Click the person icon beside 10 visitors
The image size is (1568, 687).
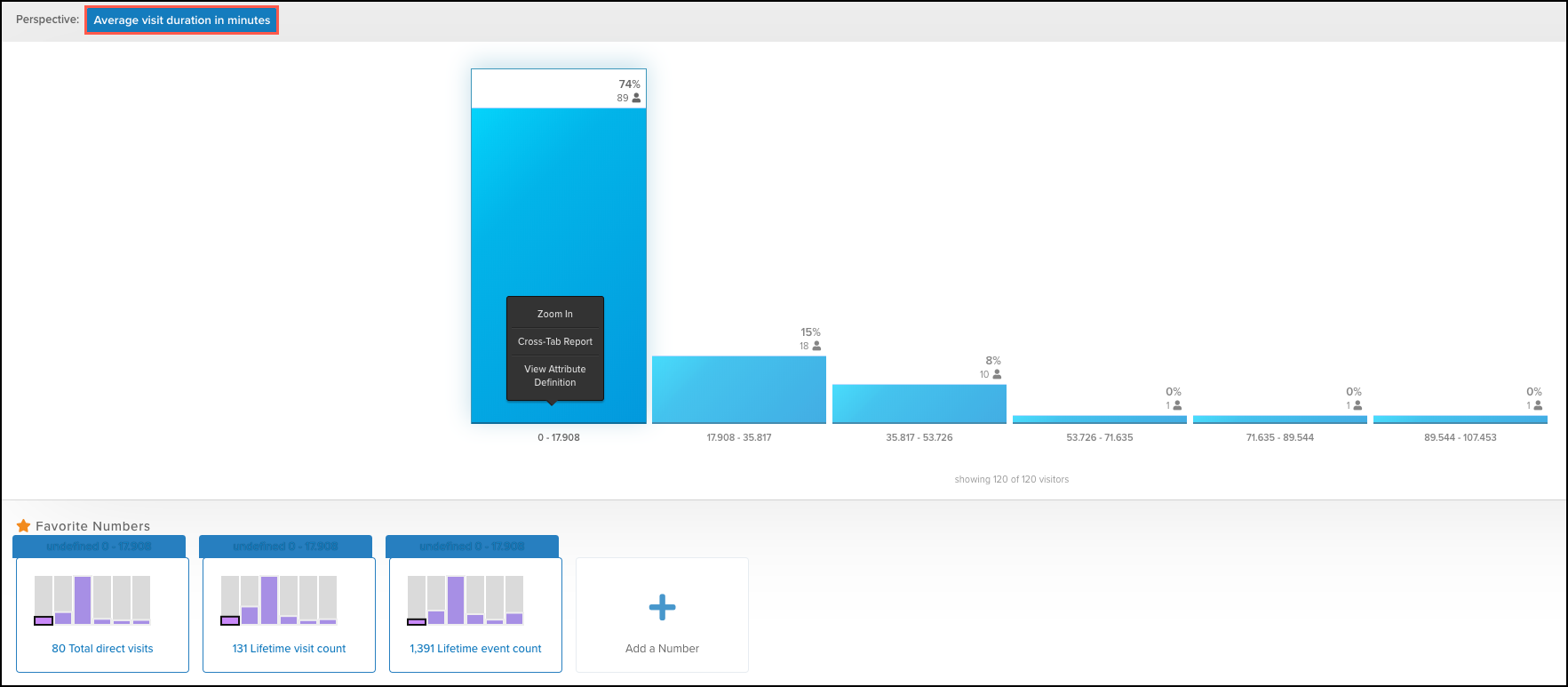(997, 374)
